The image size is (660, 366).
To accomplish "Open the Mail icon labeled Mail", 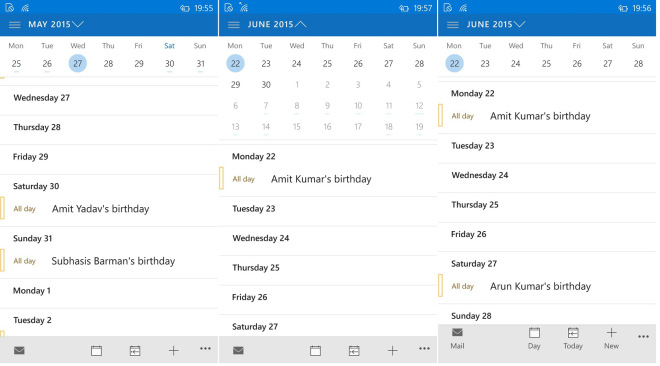I will point(457,338).
